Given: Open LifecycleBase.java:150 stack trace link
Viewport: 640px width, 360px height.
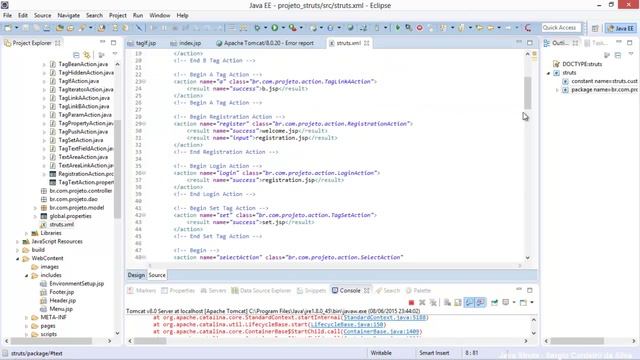Looking at the screenshot, I should click(x=347, y=324).
